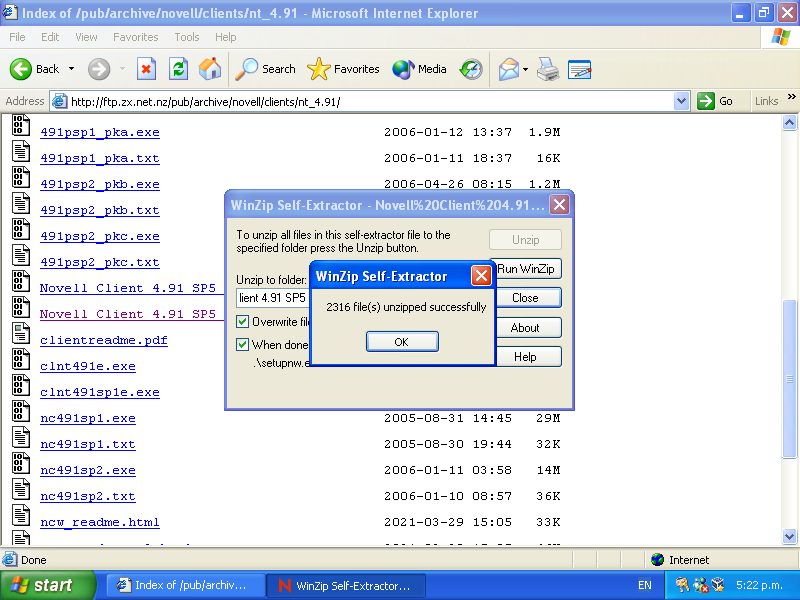
Task: Click the PDF icon beside clientreadme.pdf
Action: [x=20, y=334]
